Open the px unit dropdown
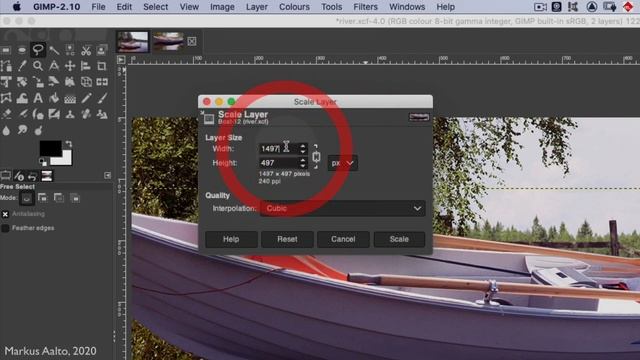Image resolution: width=640 pixels, height=360 pixels. (342, 163)
